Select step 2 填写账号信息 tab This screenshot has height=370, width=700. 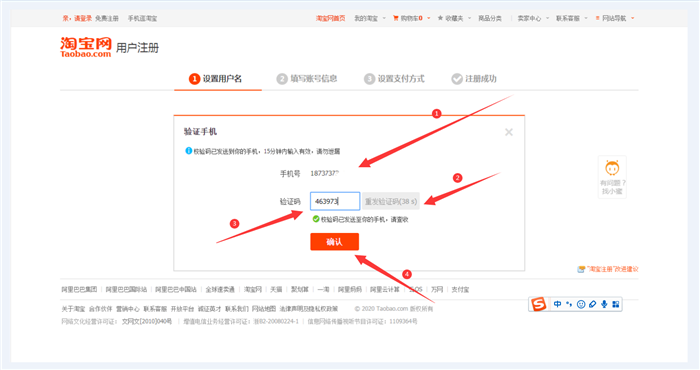click(307, 79)
